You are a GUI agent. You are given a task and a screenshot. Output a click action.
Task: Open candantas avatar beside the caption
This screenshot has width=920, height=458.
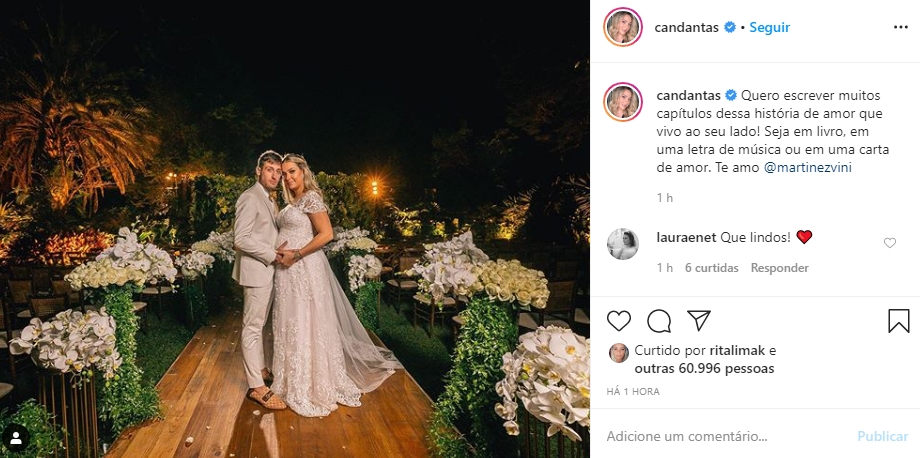pyautogui.click(x=623, y=101)
